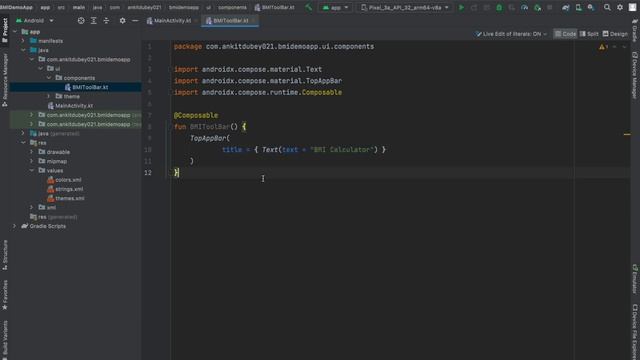Collapse the values folder

32,170
